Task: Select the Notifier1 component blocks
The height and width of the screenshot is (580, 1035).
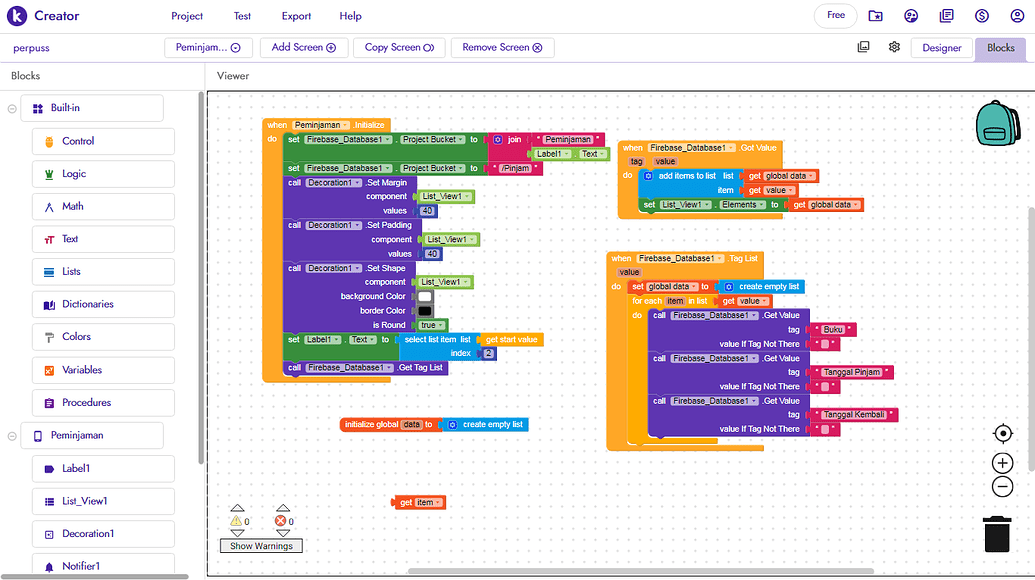Action: [x=103, y=565]
